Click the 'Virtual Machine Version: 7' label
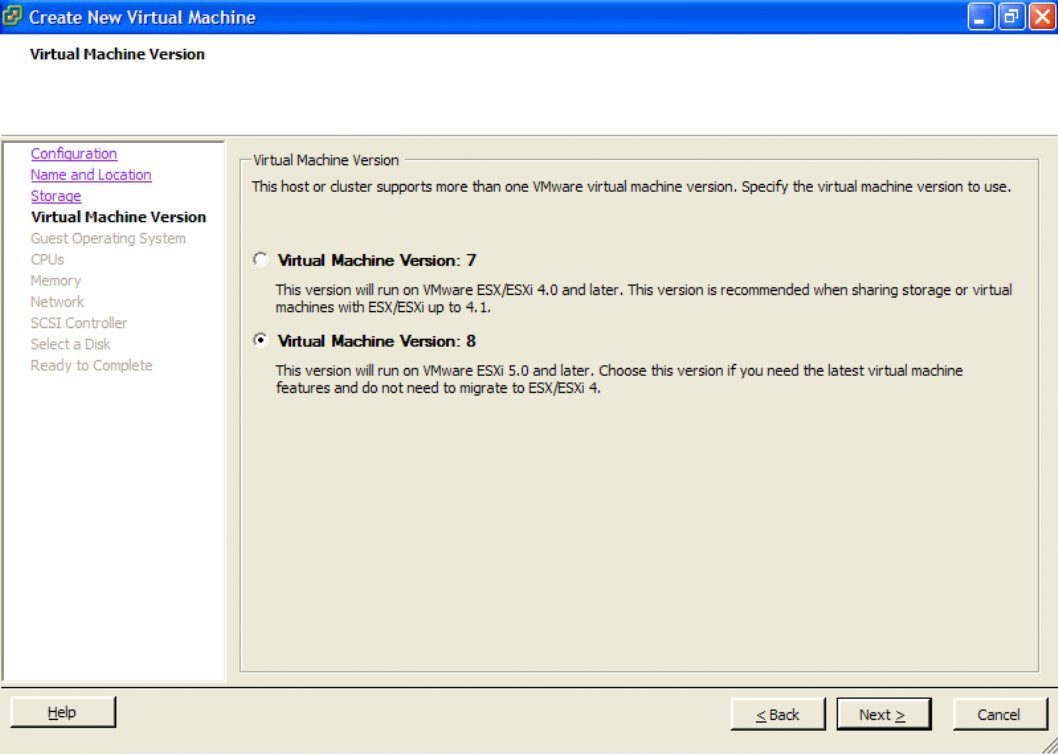1058x754 pixels. pos(377,260)
